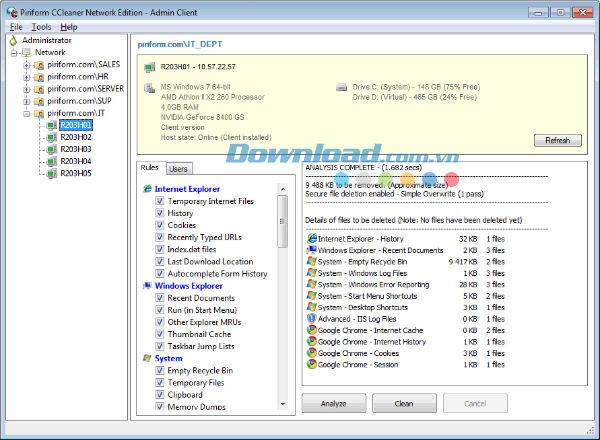Click the Clean button
600x440 pixels.
coord(404,403)
